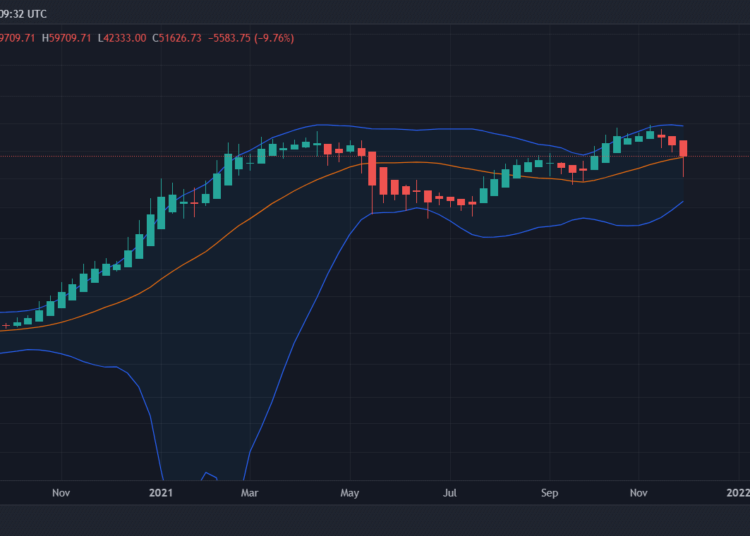The width and height of the screenshot is (750, 536).
Task: Click the Mar label on time axis
Action: click(x=249, y=492)
